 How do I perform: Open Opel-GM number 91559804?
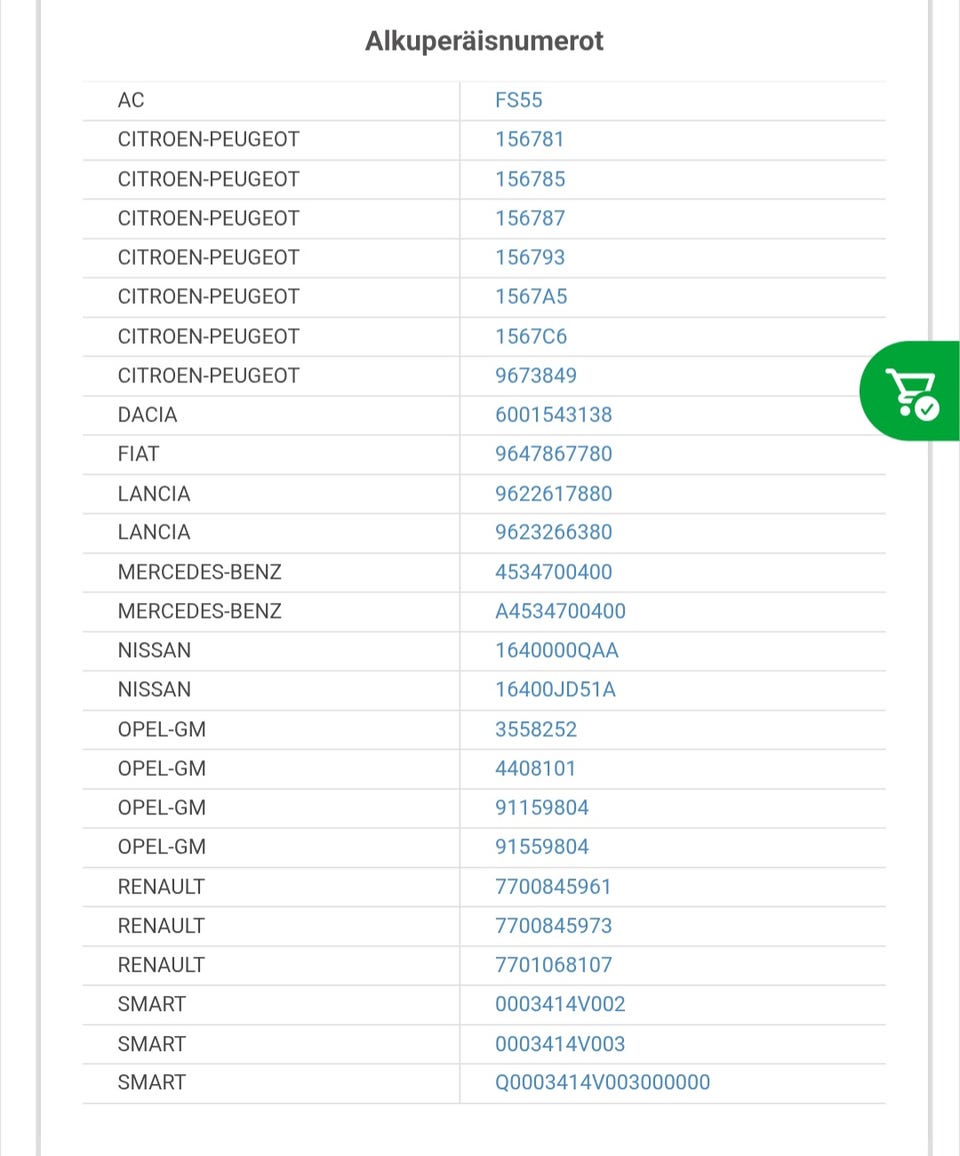coord(542,847)
